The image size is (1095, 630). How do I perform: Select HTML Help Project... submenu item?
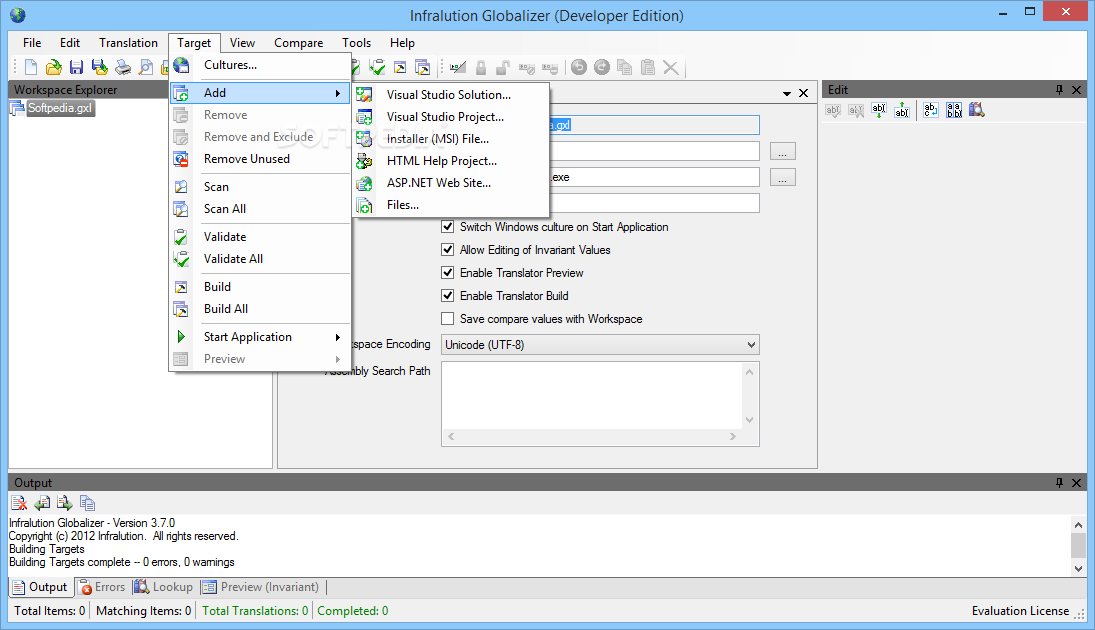coord(451,161)
